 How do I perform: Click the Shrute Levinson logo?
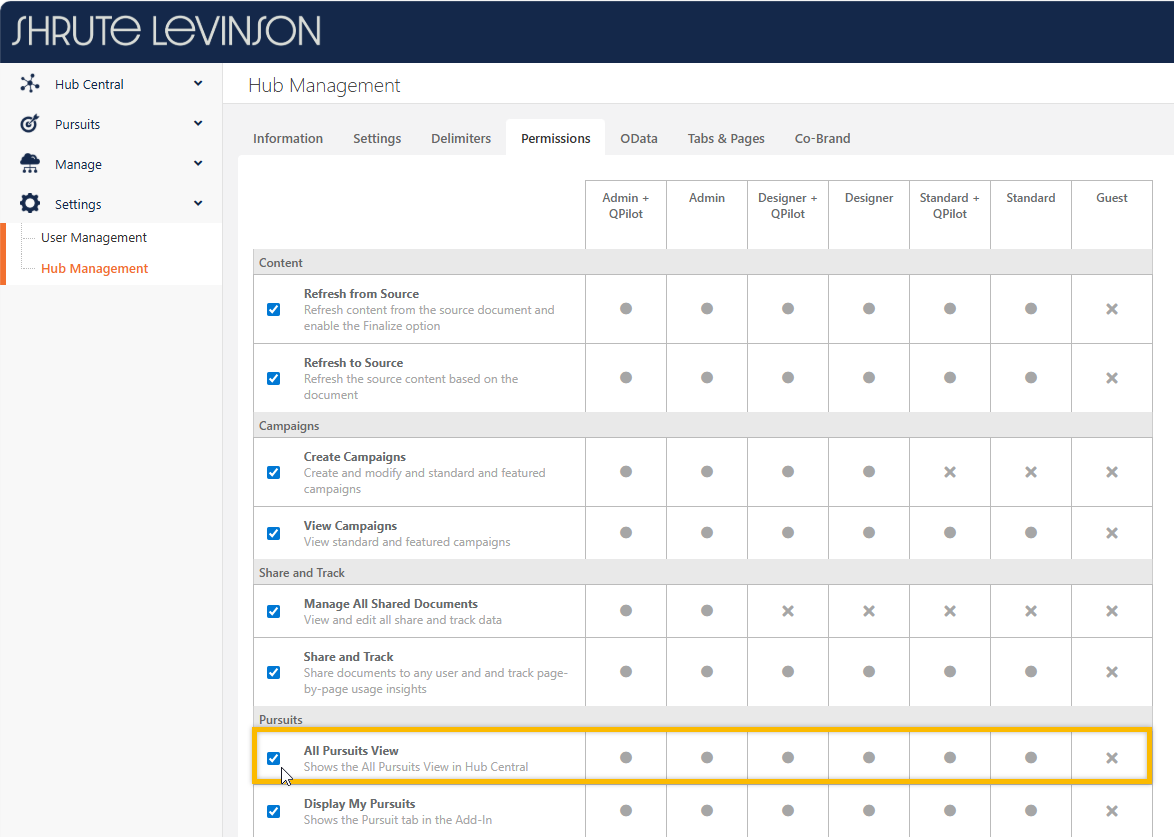[166, 31]
